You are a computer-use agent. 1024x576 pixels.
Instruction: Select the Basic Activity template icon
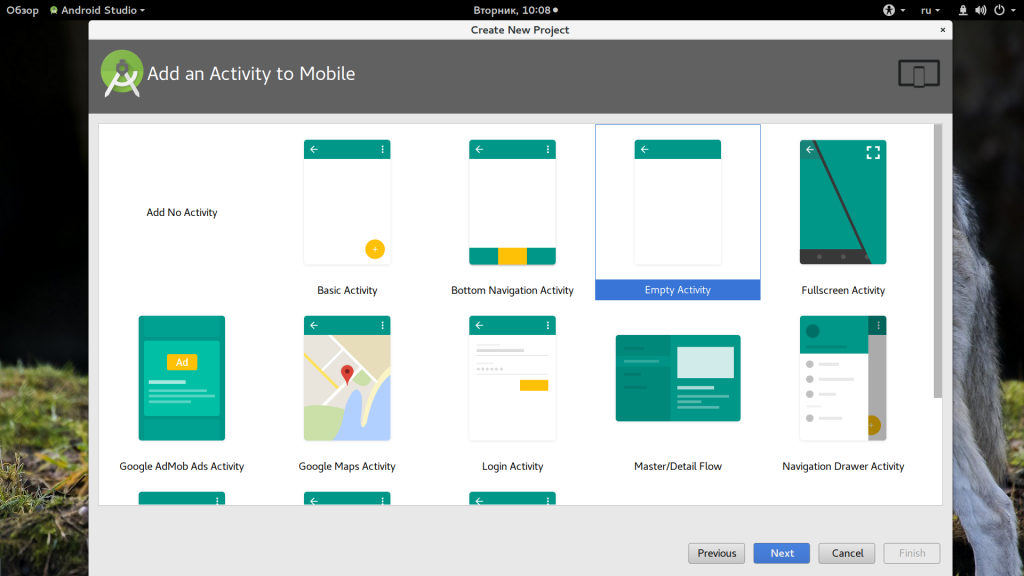(x=347, y=203)
